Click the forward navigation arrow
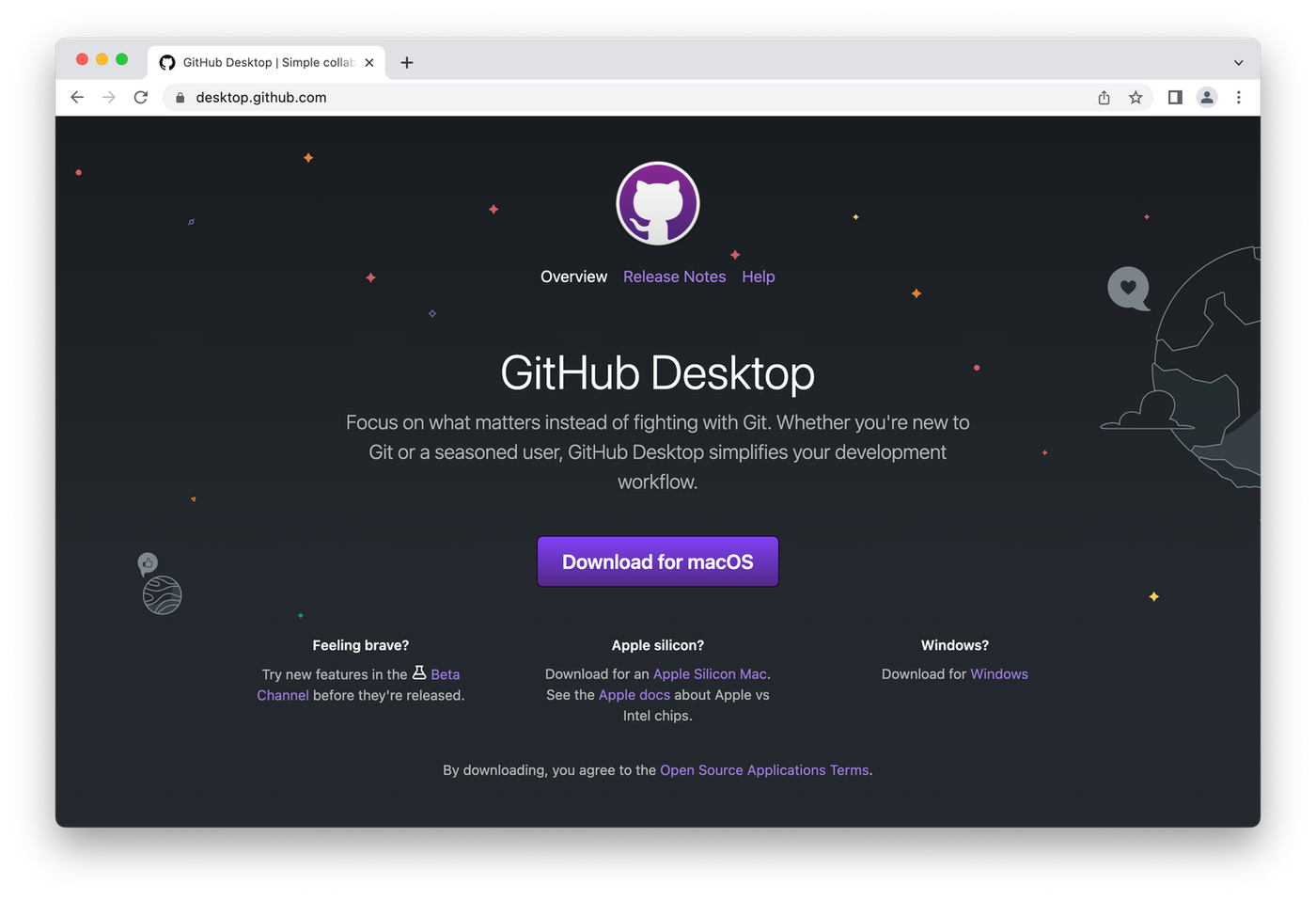This screenshot has height=901, width=1316. click(x=109, y=97)
